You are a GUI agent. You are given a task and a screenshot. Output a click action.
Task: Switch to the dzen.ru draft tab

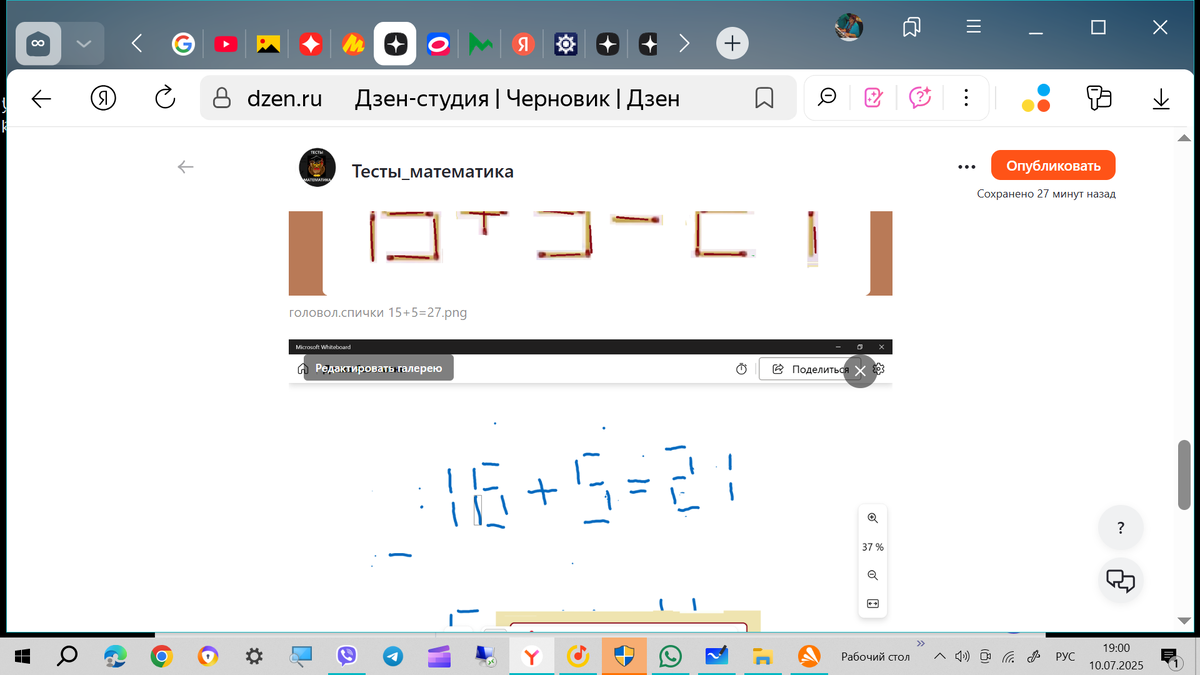[x=395, y=43]
